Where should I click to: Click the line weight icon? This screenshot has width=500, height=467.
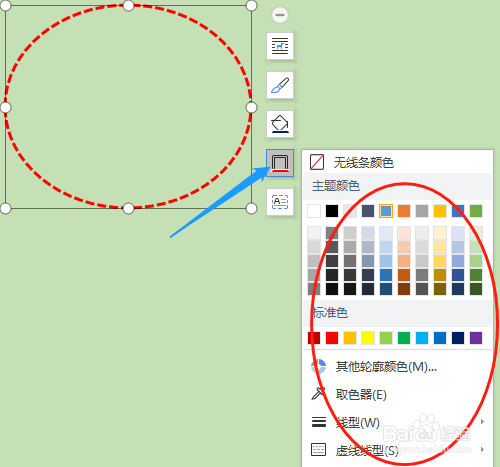tap(319, 422)
